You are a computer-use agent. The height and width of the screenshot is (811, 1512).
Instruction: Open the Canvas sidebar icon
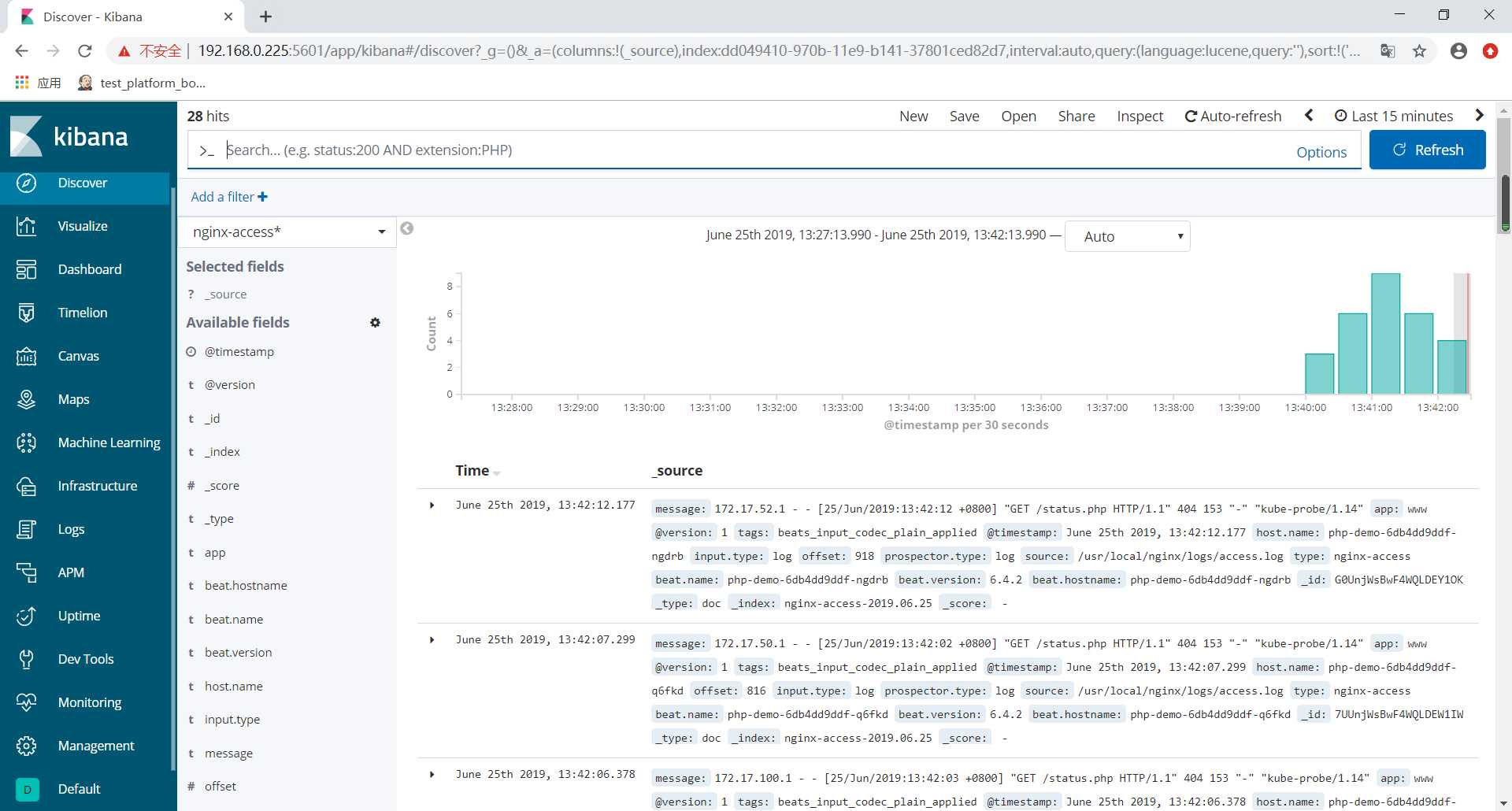[x=26, y=356]
